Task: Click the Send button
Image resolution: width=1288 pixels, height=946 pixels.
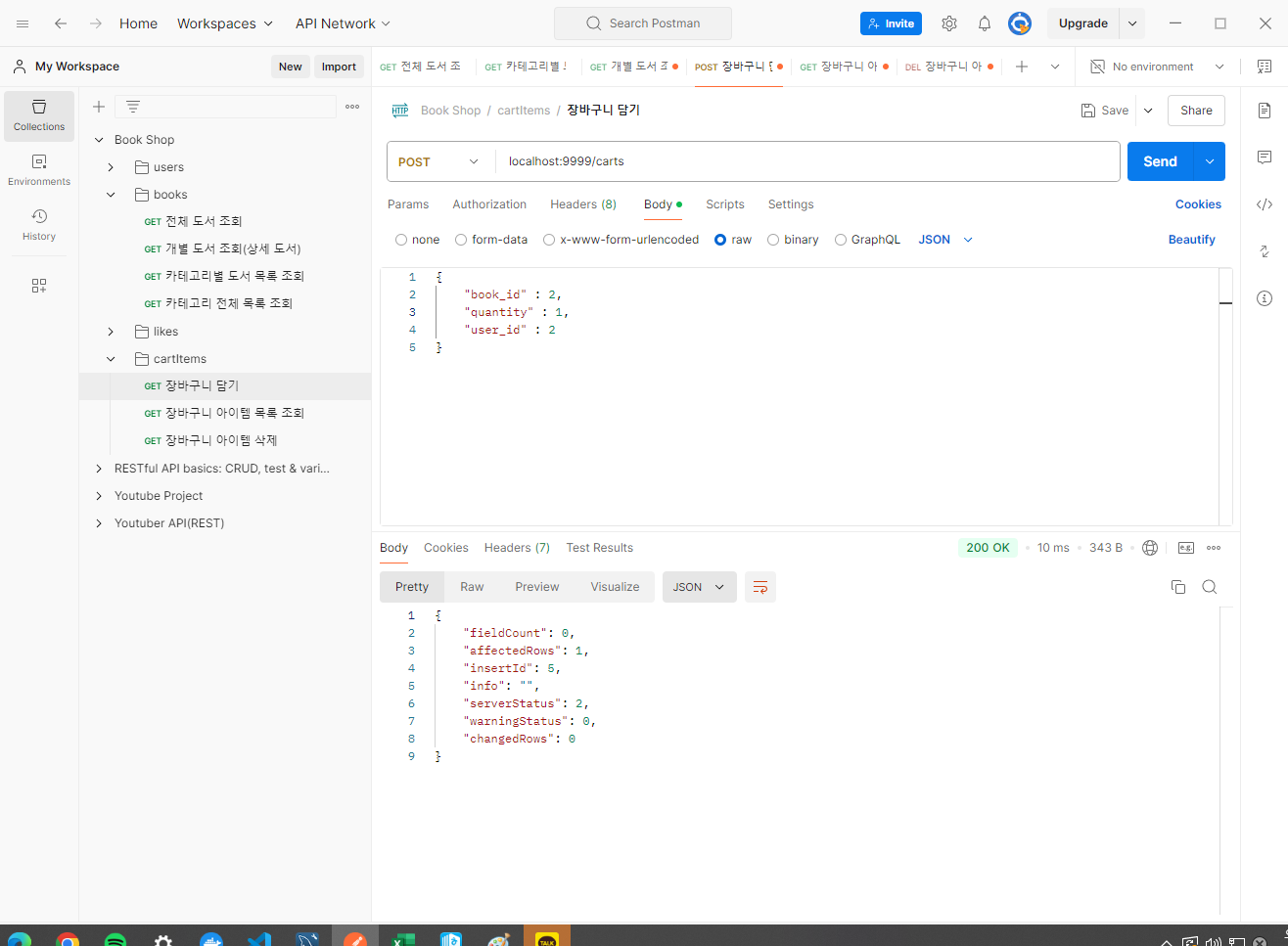Action: click(1161, 161)
